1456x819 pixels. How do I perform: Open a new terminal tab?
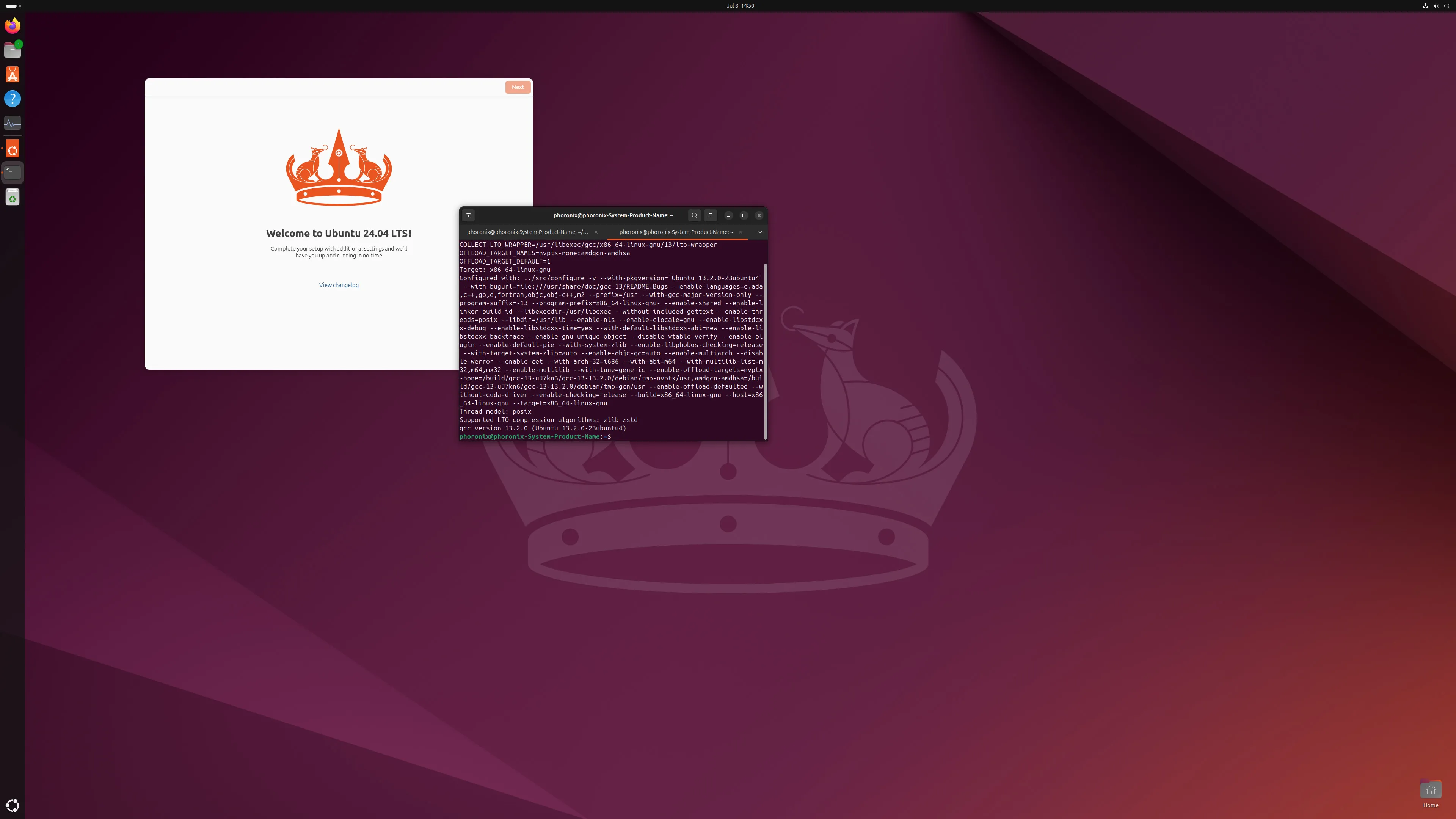[x=468, y=215]
